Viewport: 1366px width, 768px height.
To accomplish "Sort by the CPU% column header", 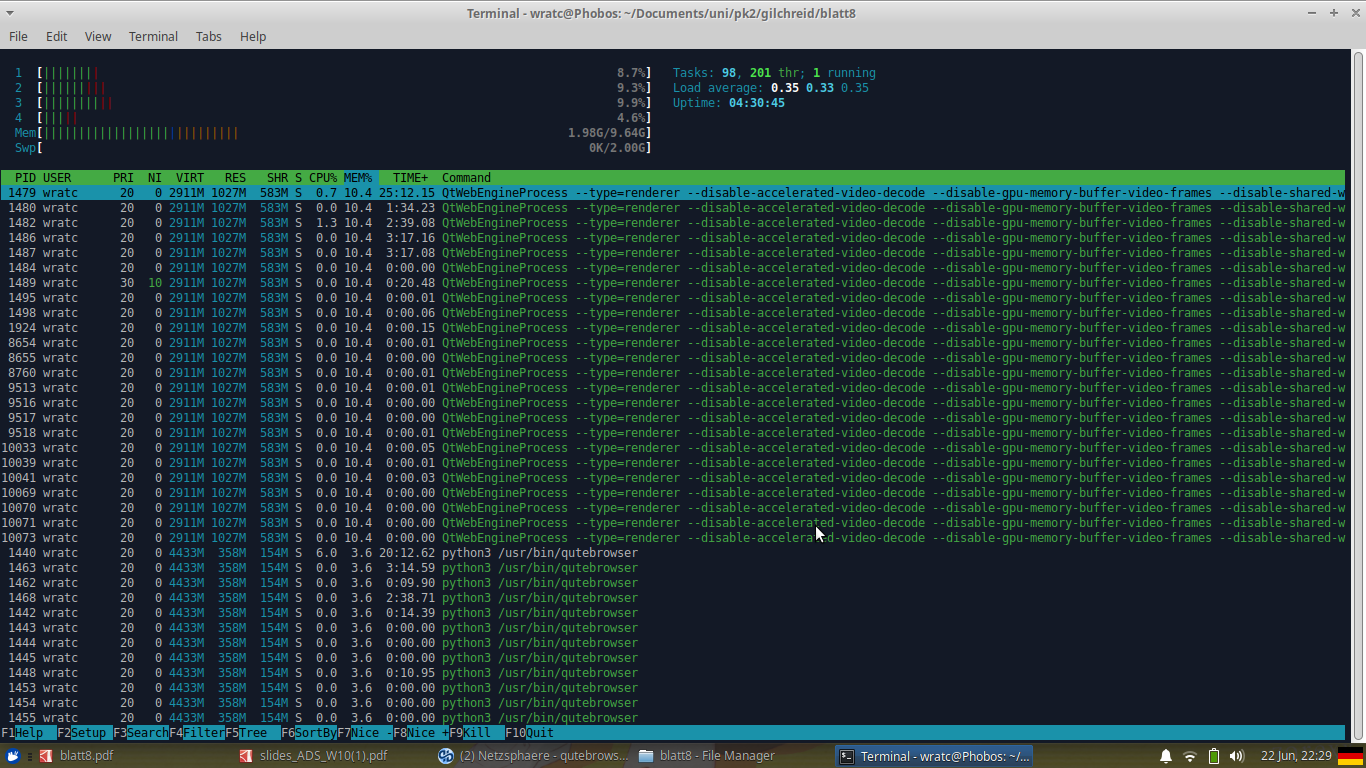I will coord(322,178).
